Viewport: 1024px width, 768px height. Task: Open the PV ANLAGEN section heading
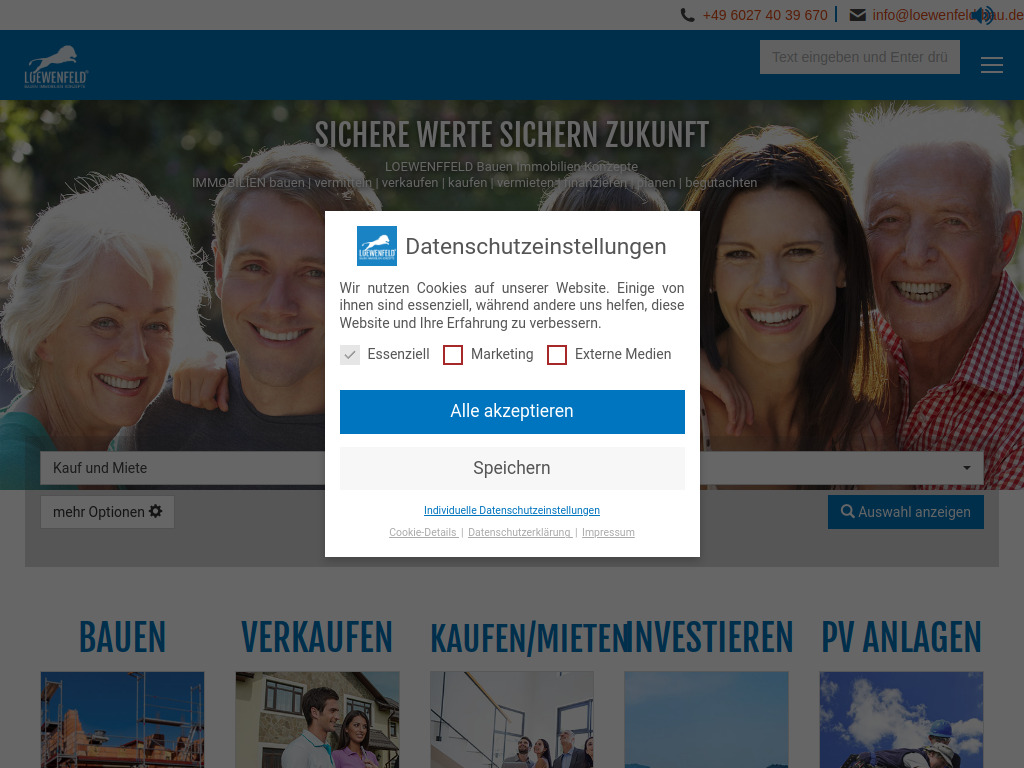point(900,637)
